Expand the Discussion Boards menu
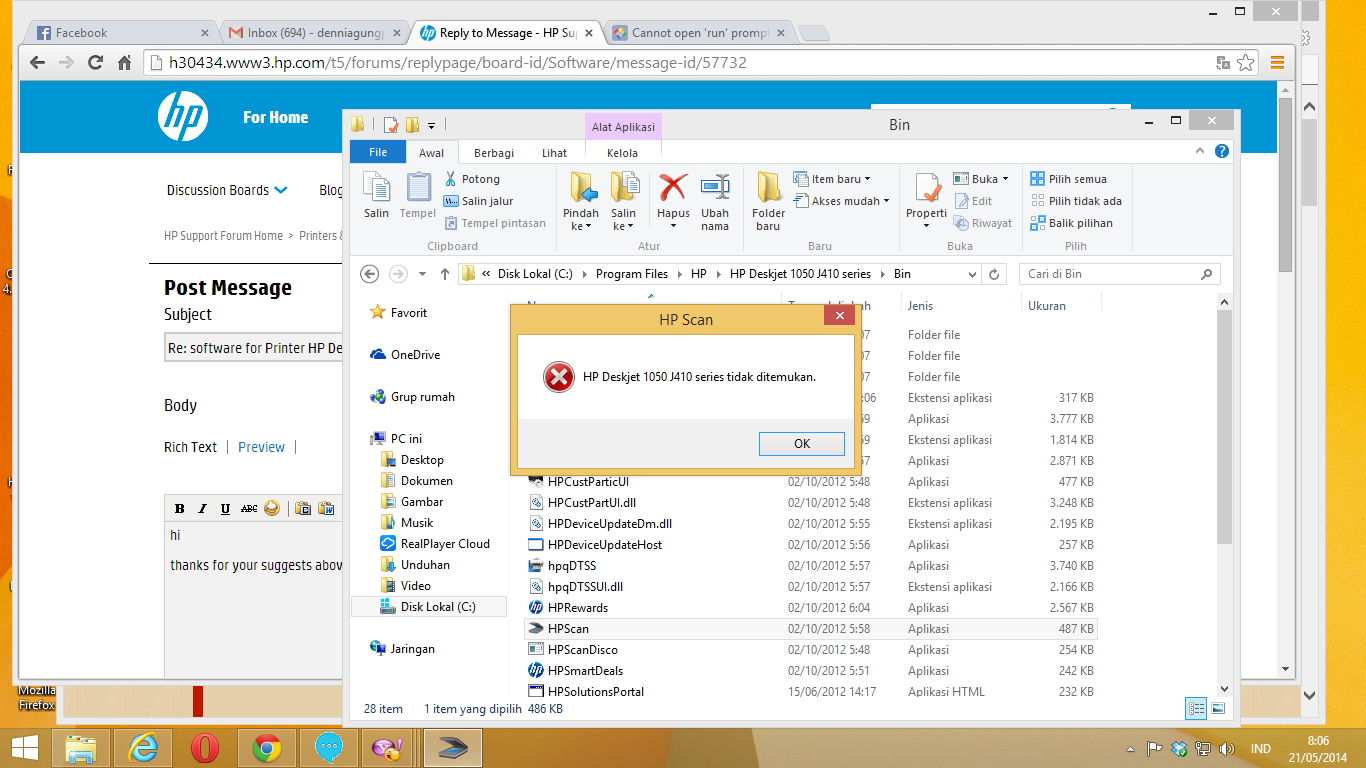 tap(226, 190)
